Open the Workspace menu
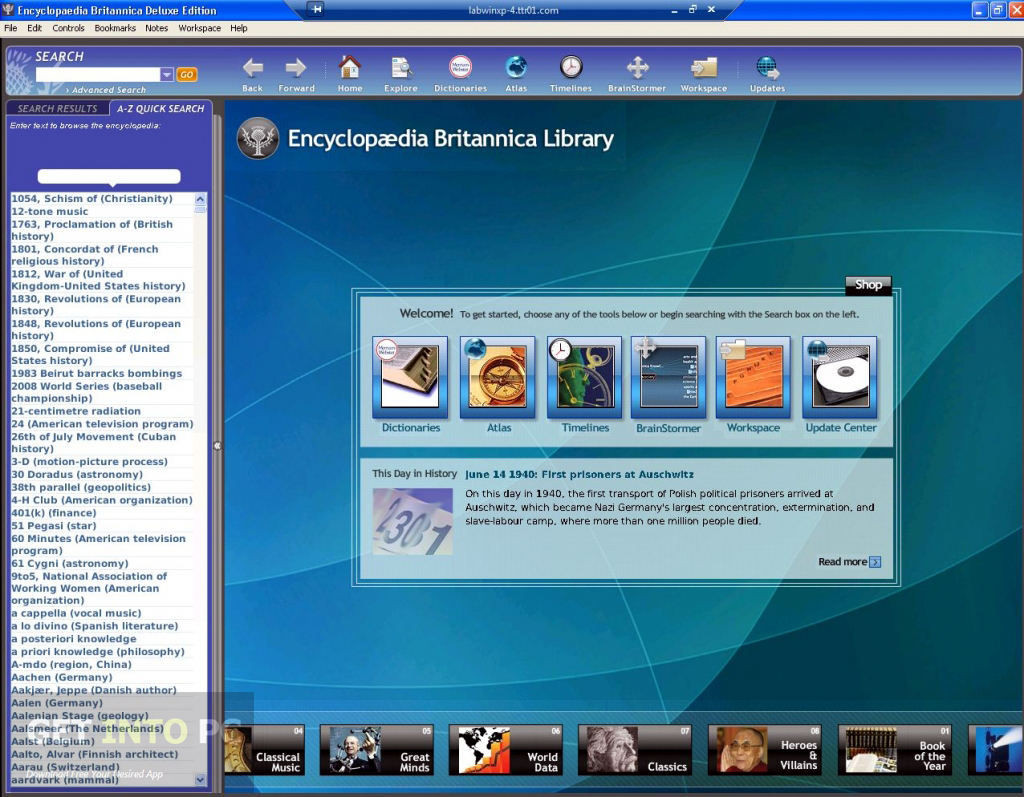Viewport: 1024px width, 797px height. tap(200, 28)
